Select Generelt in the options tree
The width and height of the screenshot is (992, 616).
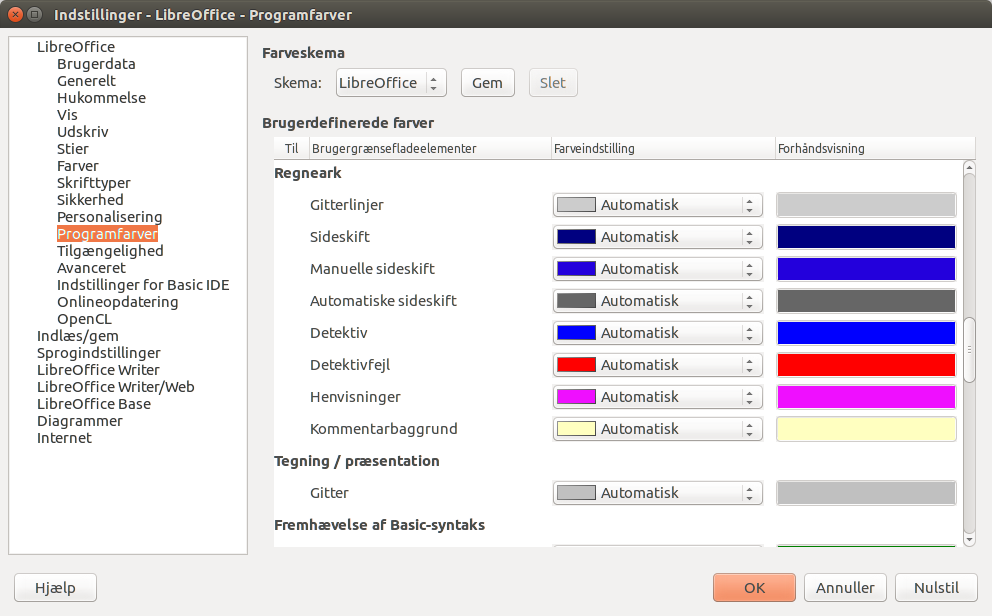click(x=86, y=81)
